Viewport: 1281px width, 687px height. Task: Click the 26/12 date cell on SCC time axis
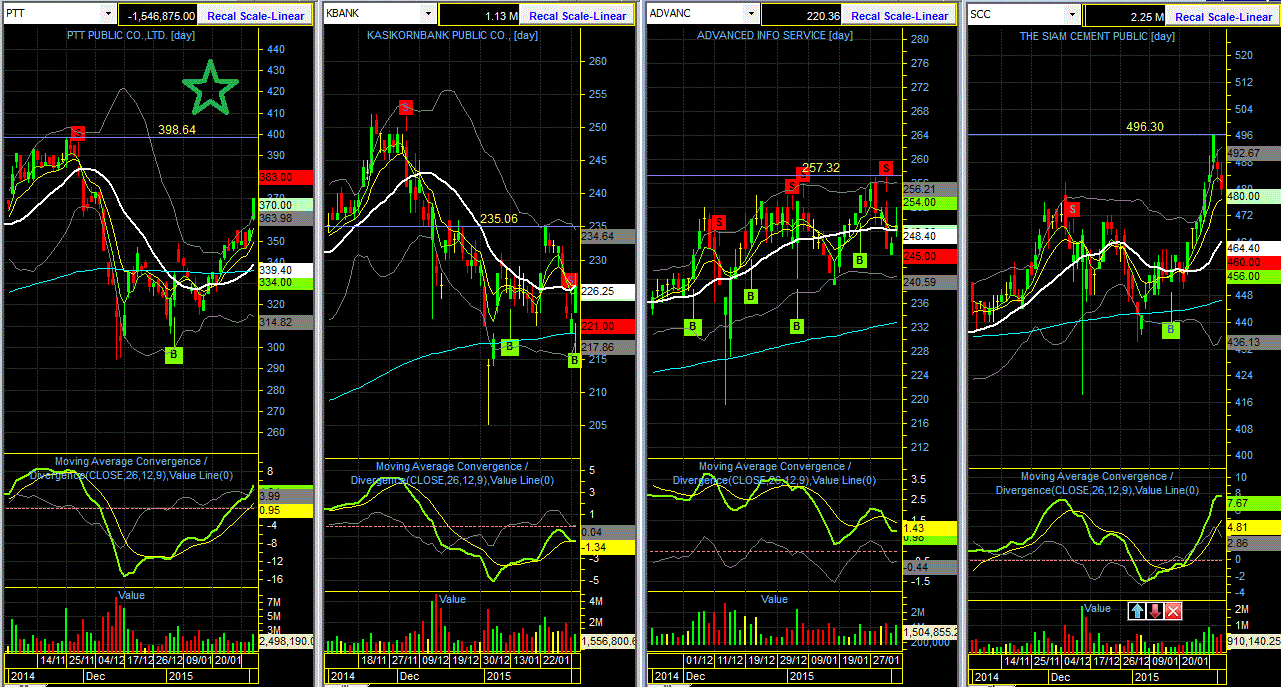click(x=1136, y=660)
